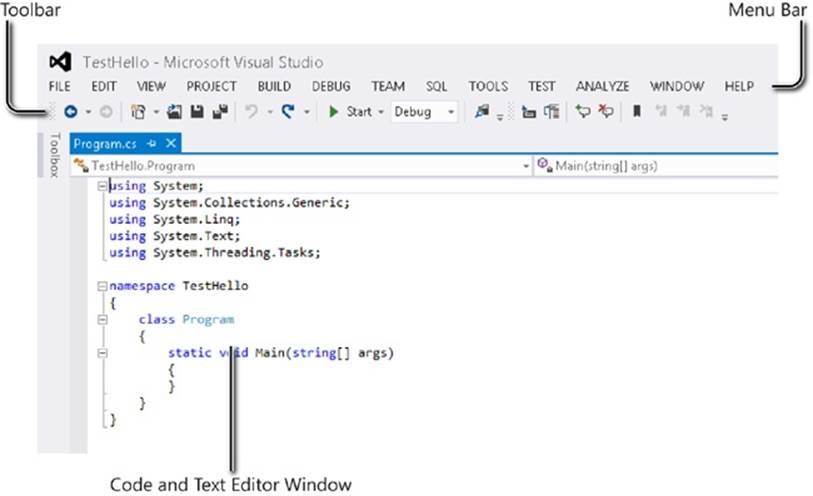The width and height of the screenshot is (813, 496).
Task: Click the Save All icon
Action: point(220,111)
